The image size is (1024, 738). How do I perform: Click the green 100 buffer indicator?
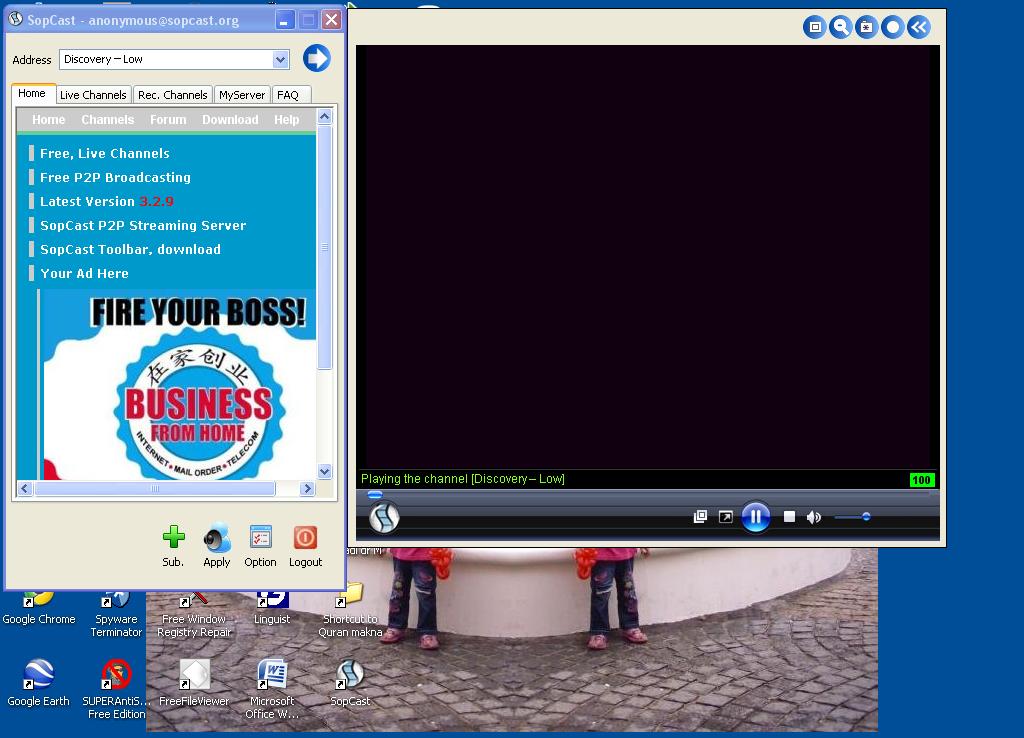(x=921, y=480)
